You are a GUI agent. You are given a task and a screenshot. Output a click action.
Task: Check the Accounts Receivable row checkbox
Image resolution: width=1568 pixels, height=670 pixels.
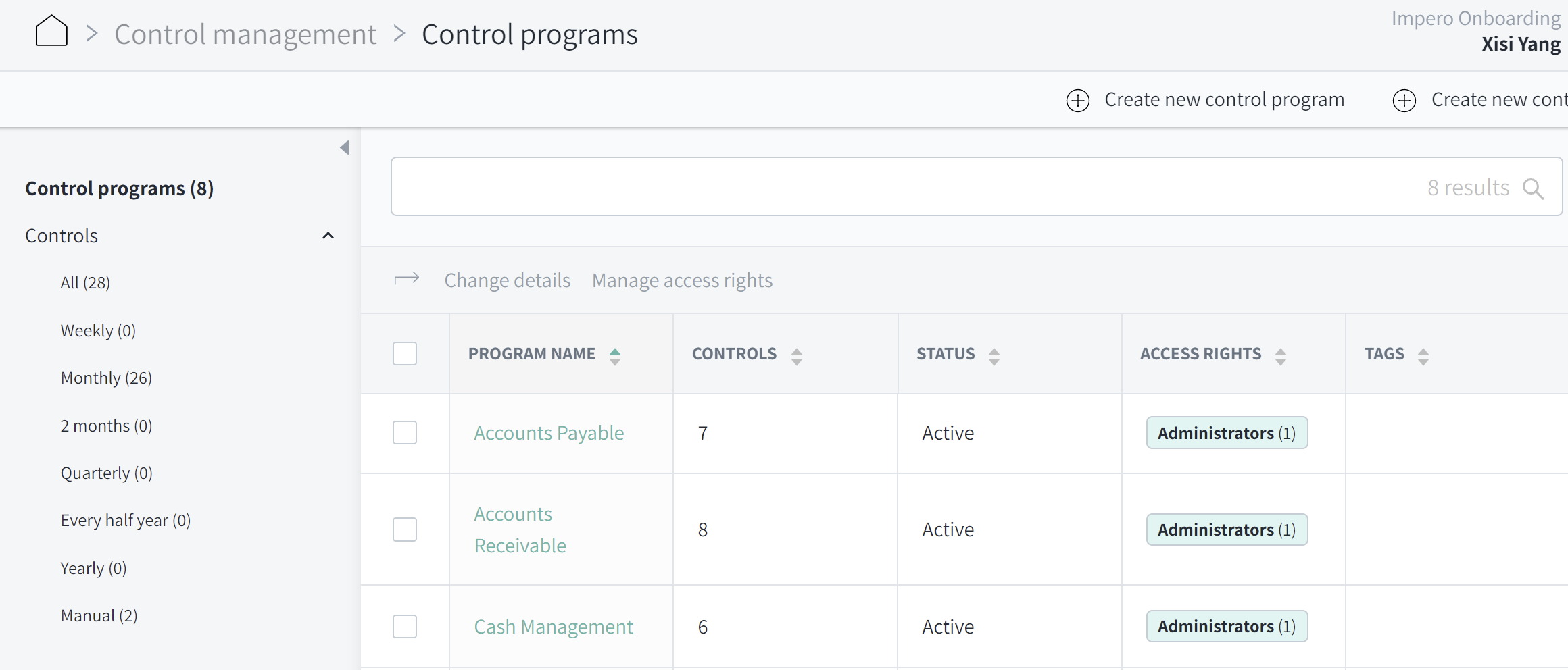(405, 530)
